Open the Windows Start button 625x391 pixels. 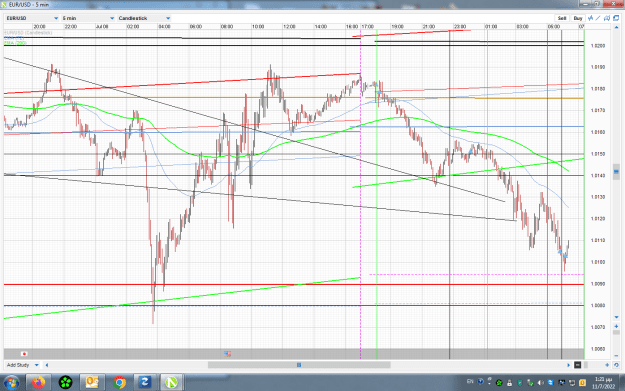pyautogui.click(x=12, y=383)
